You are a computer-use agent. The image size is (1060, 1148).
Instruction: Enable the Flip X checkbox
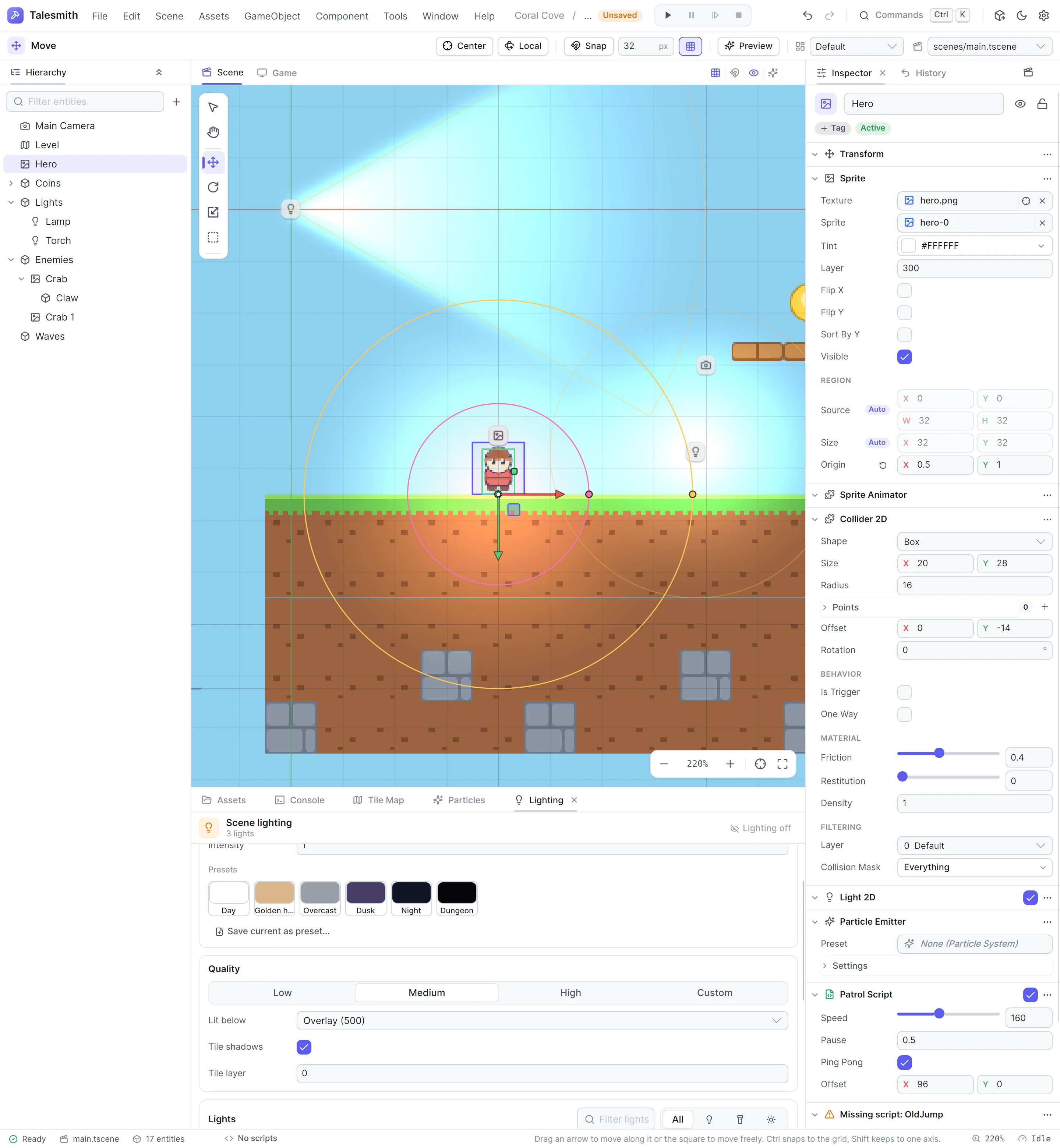905,291
